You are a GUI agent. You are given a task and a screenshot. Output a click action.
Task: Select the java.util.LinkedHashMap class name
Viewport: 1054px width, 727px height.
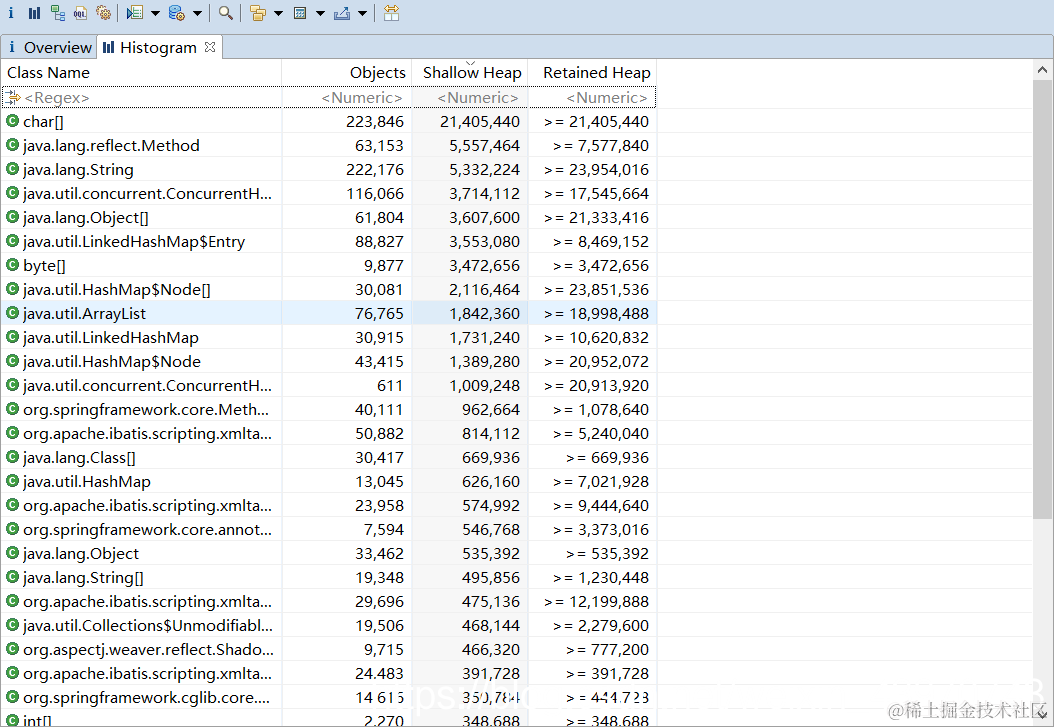(111, 337)
